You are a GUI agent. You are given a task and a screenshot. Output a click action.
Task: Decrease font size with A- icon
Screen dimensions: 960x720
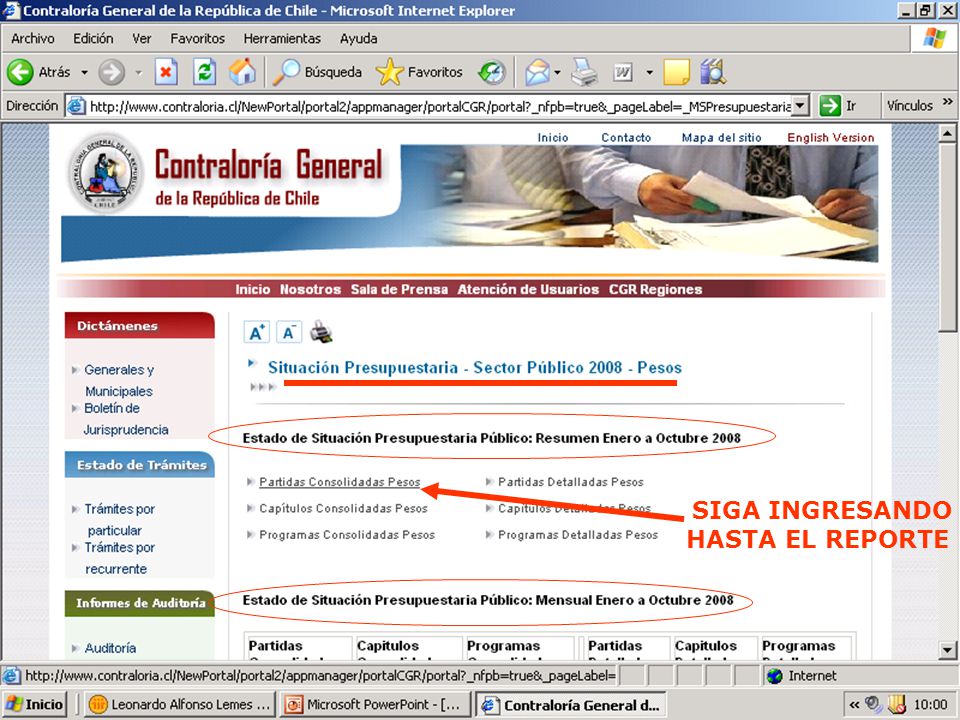point(288,332)
